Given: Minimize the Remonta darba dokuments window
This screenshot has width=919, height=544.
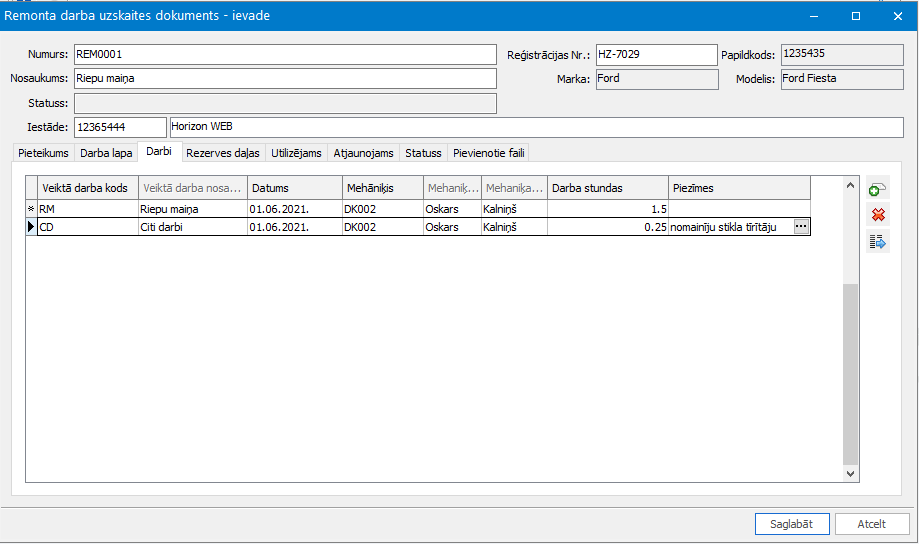Looking at the screenshot, I should [814, 16].
